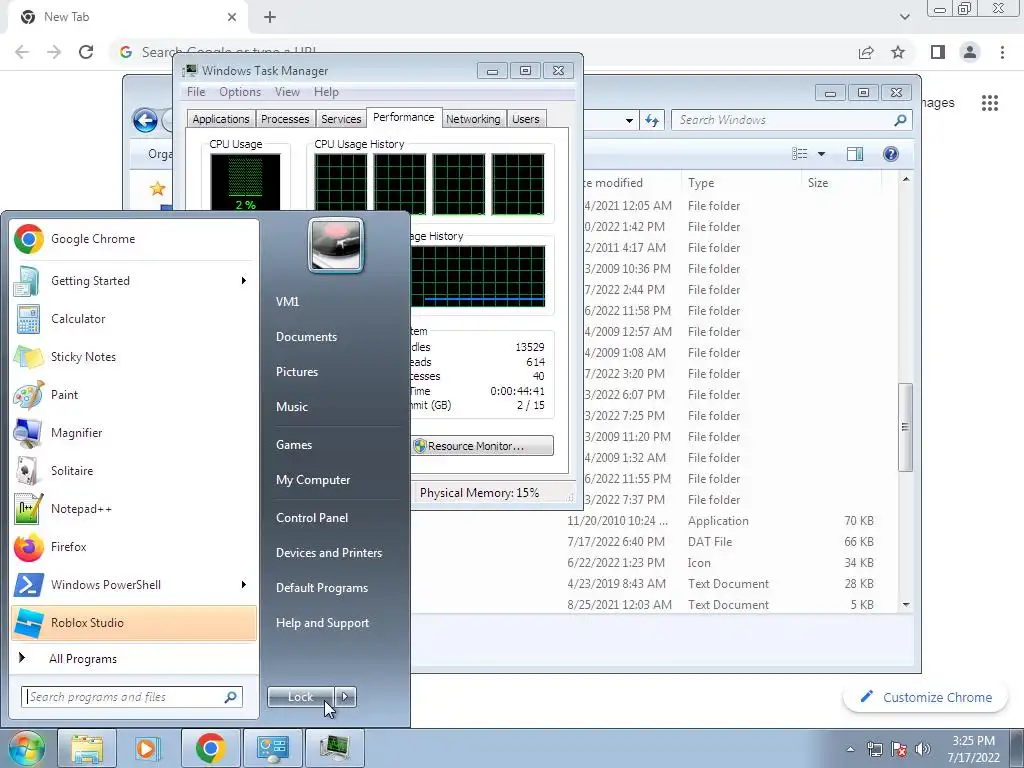Image resolution: width=1024 pixels, height=768 pixels.
Task: Refresh Explorer address bar
Action: [x=652, y=120]
